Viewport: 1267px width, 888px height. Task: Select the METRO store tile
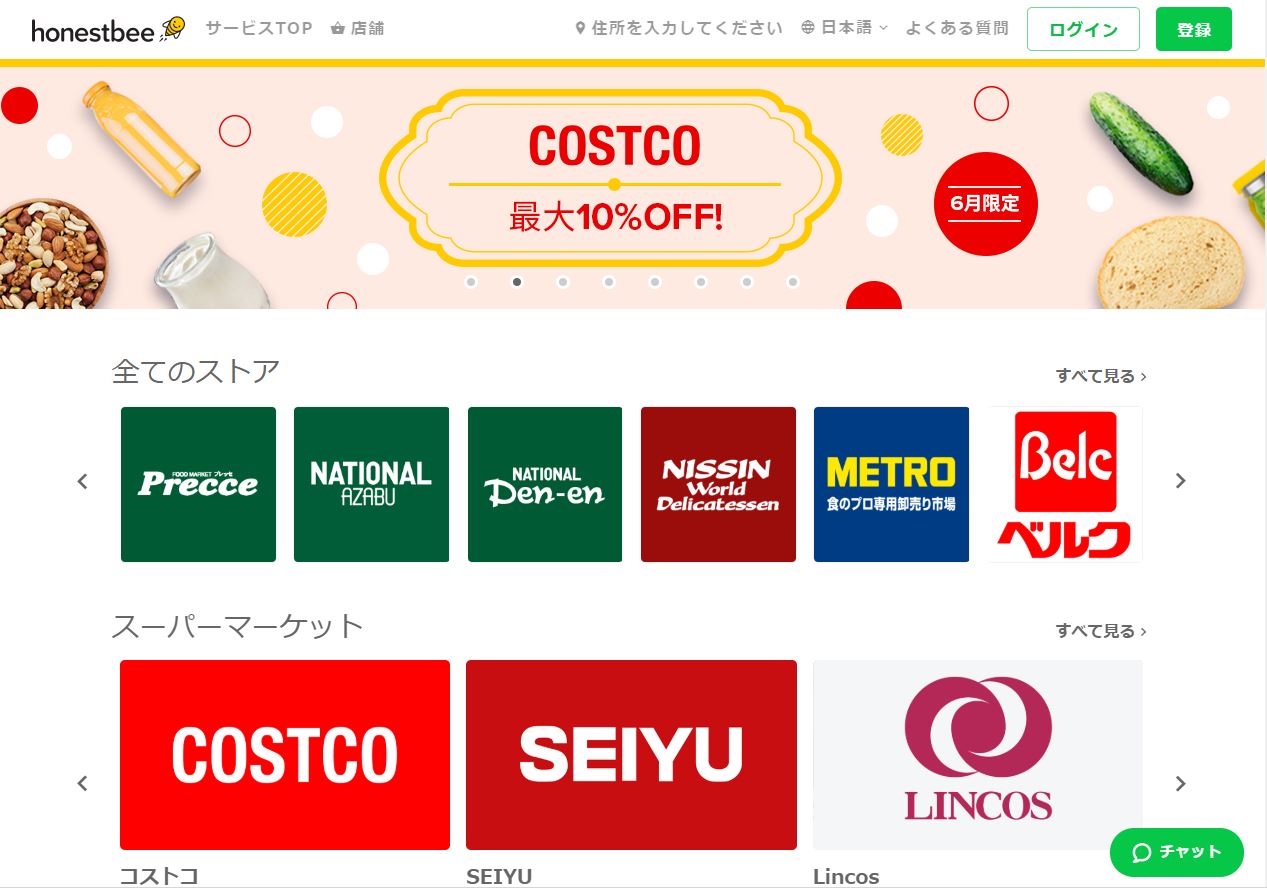click(891, 484)
